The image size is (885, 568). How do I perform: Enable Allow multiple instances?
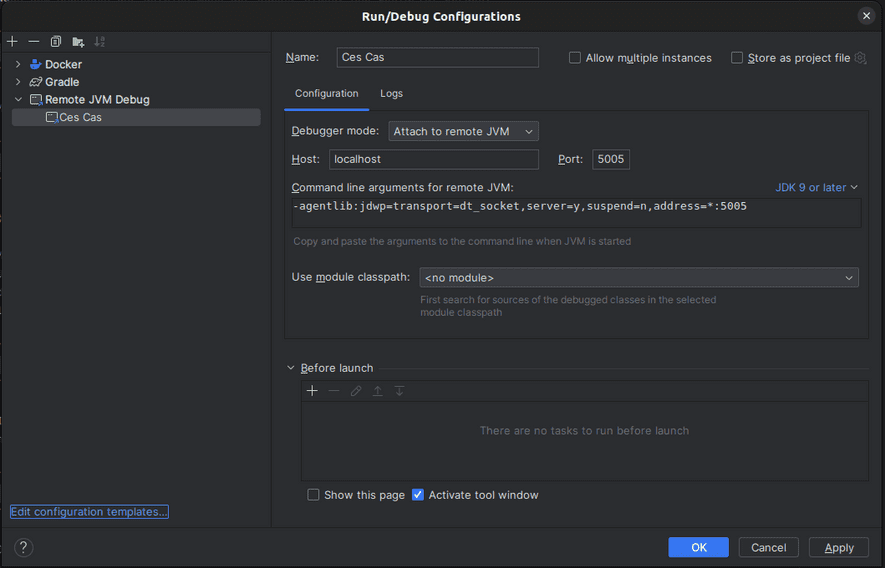[x=575, y=58]
